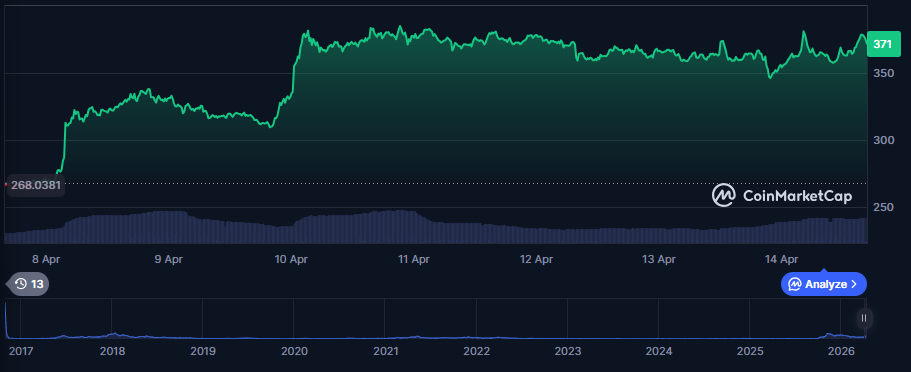Select 2024 on the overview timeline
The width and height of the screenshot is (911, 372).
659,351
